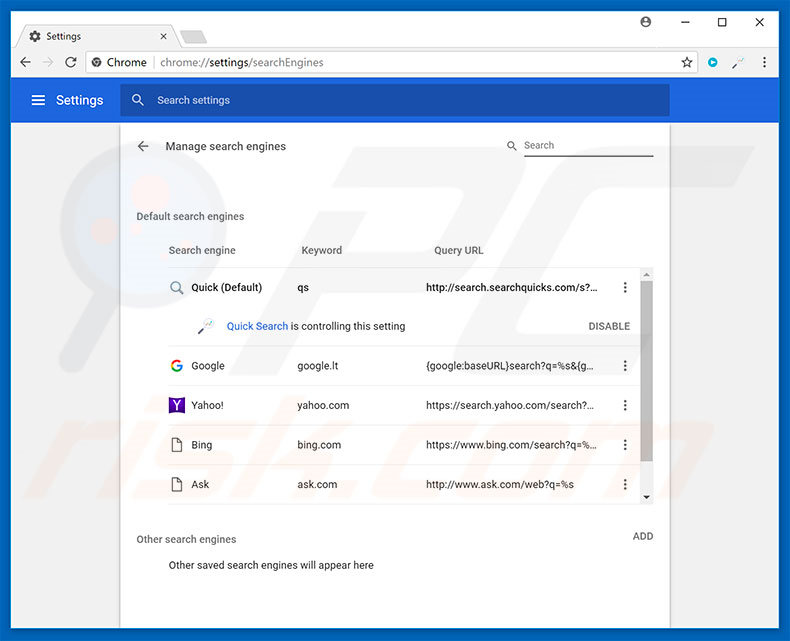The height and width of the screenshot is (641, 790).
Task: Open a new tab
Action: coord(193,37)
